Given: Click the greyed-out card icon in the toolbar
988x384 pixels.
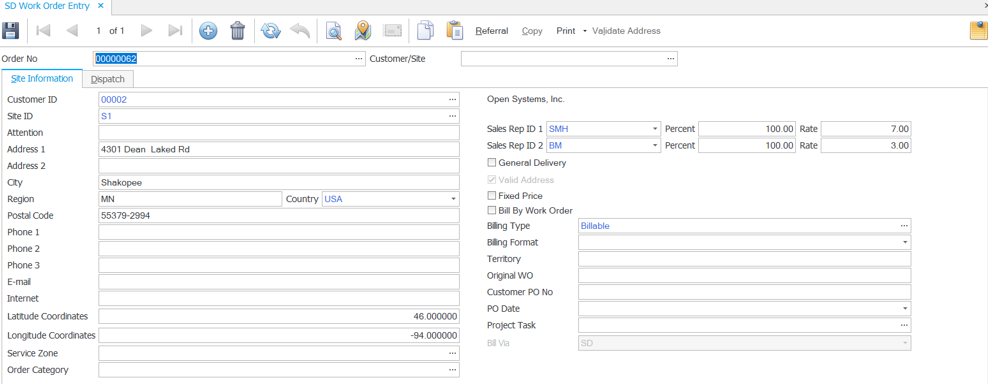Looking at the screenshot, I should click(x=393, y=30).
